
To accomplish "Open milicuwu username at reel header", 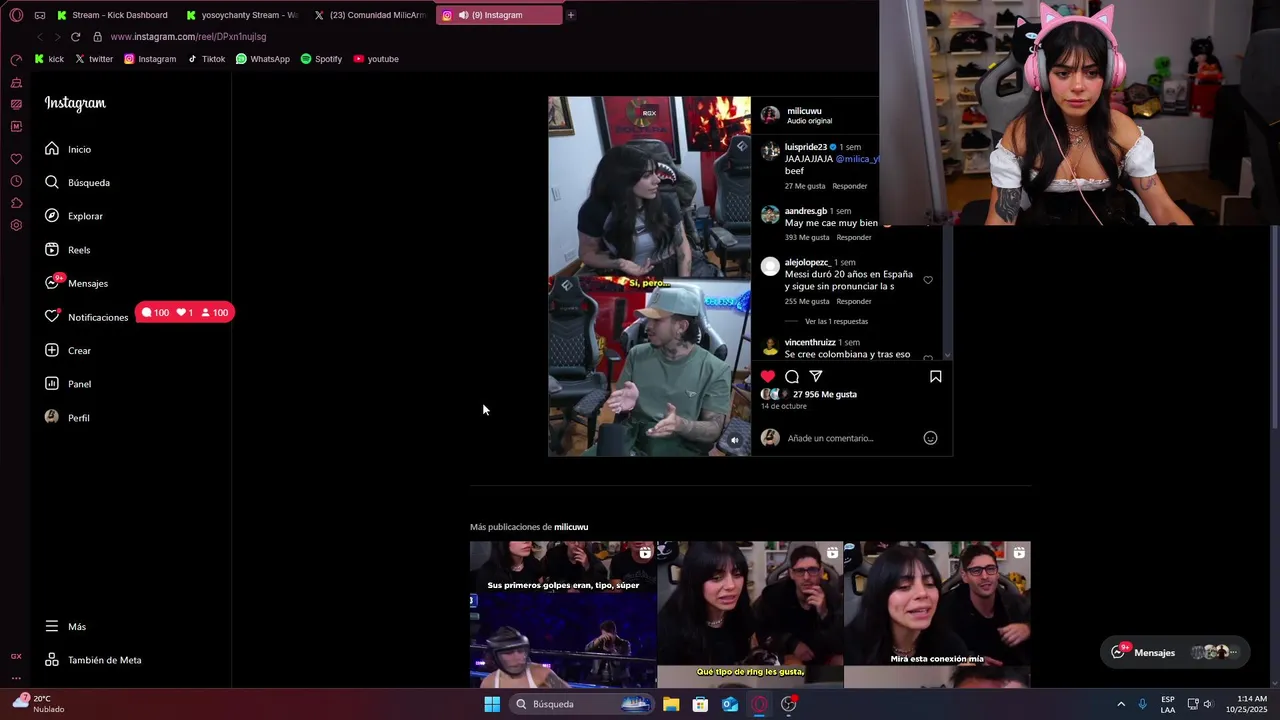I will tap(804, 111).
